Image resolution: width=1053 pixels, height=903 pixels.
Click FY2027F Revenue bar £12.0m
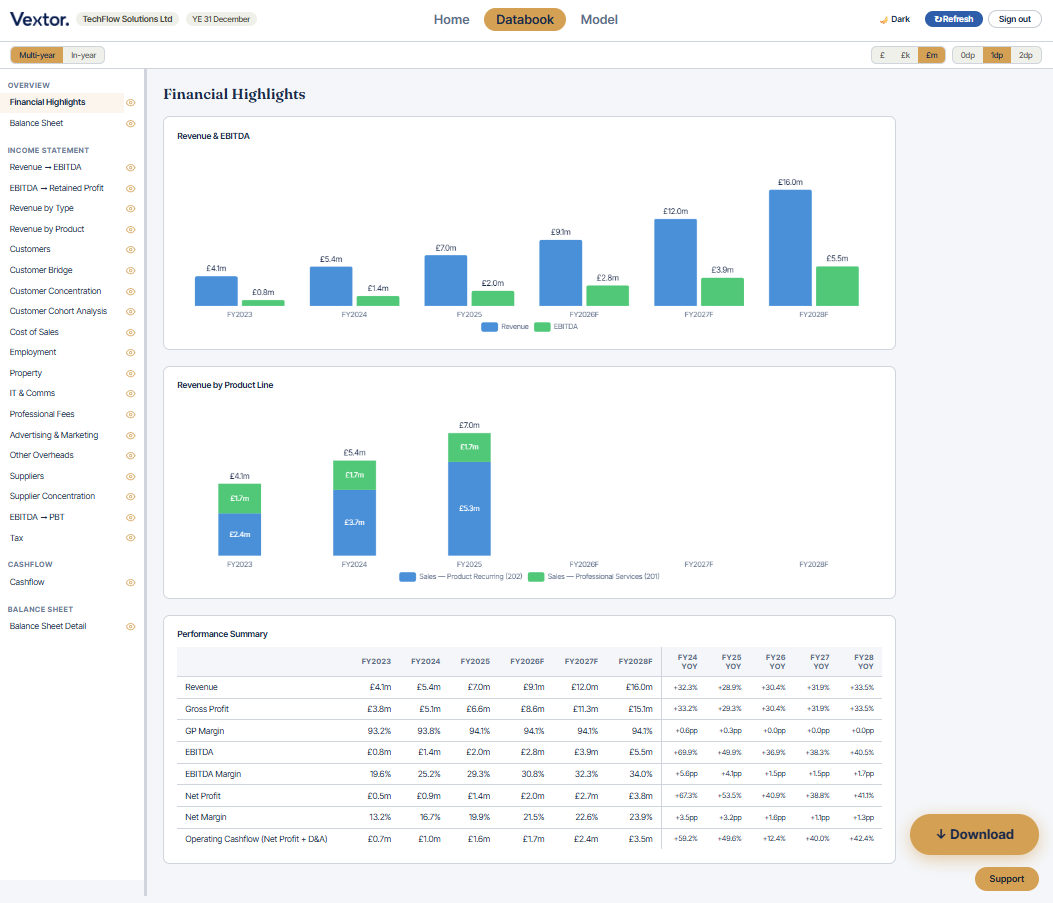tap(675, 263)
